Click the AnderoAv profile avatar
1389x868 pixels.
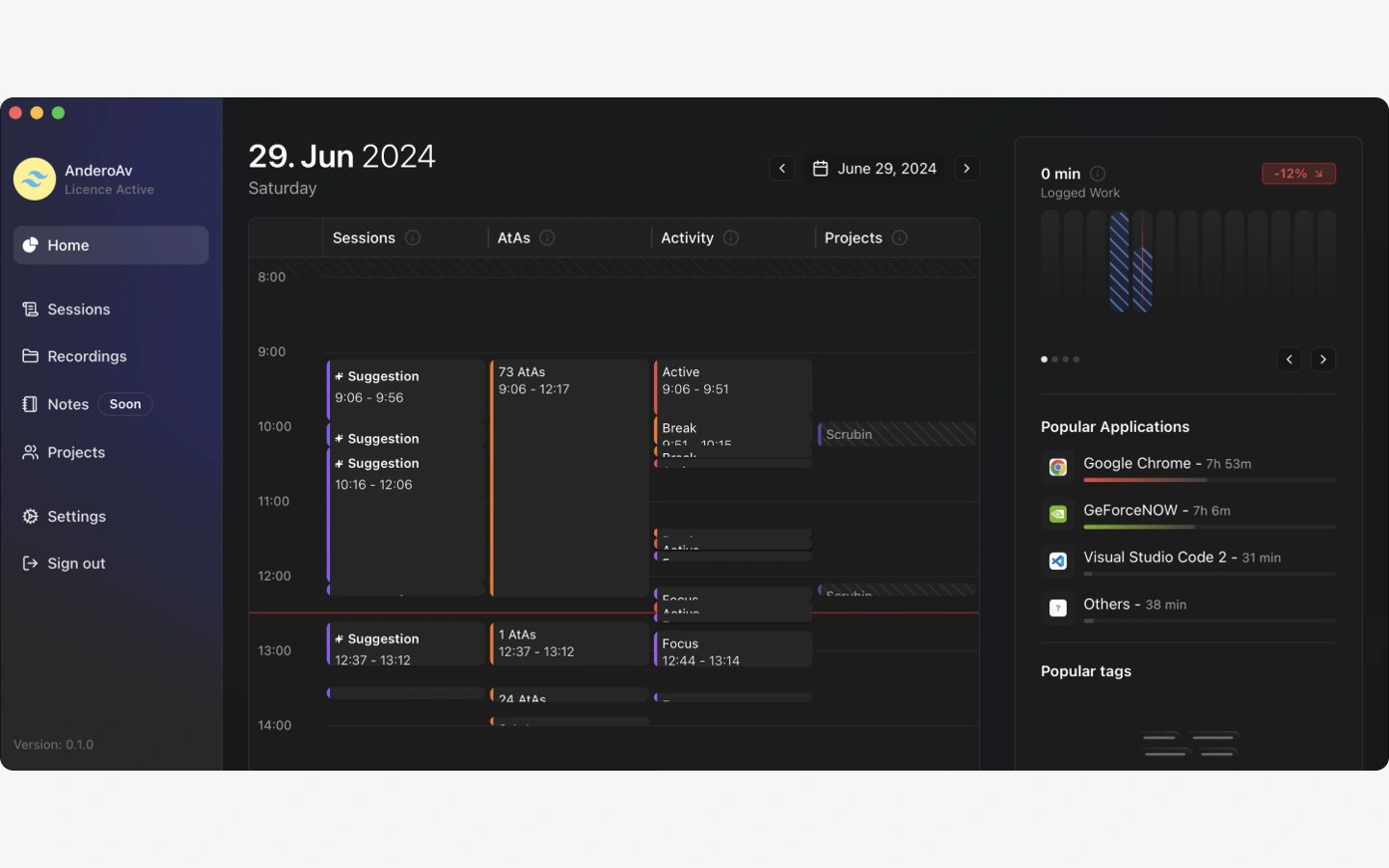point(35,179)
